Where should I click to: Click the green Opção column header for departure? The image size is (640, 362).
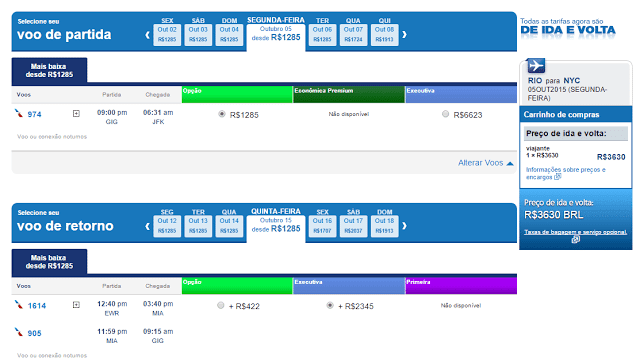pos(237,94)
